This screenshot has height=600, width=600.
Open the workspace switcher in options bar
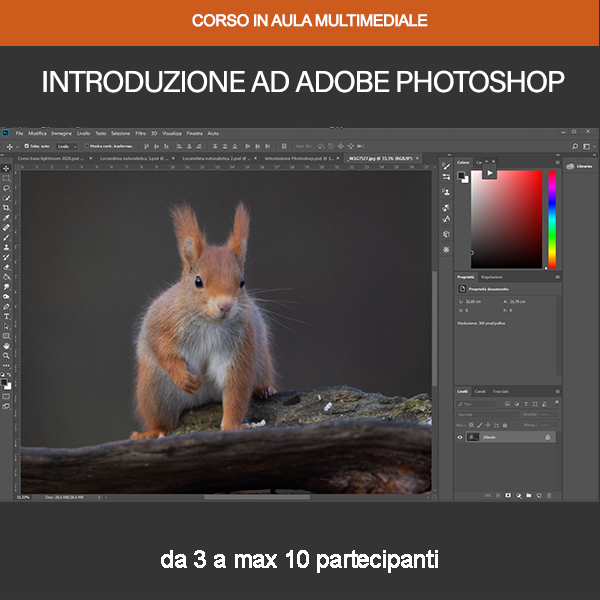click(587, 146)
